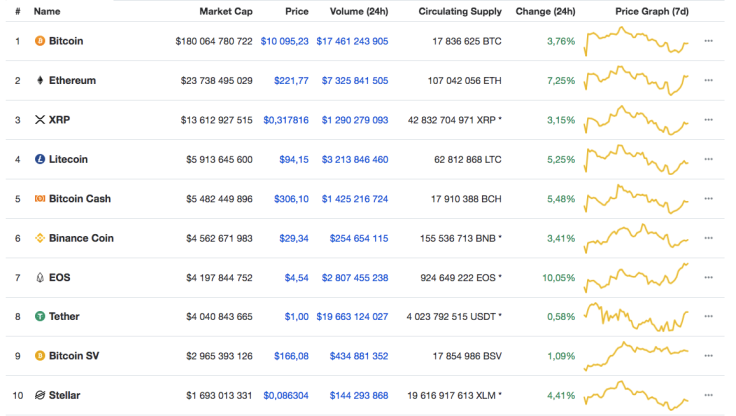Viewport: 736px width, 416px height.
Task: Open the Bitcoin name link
Action: [x=66, y=41]
